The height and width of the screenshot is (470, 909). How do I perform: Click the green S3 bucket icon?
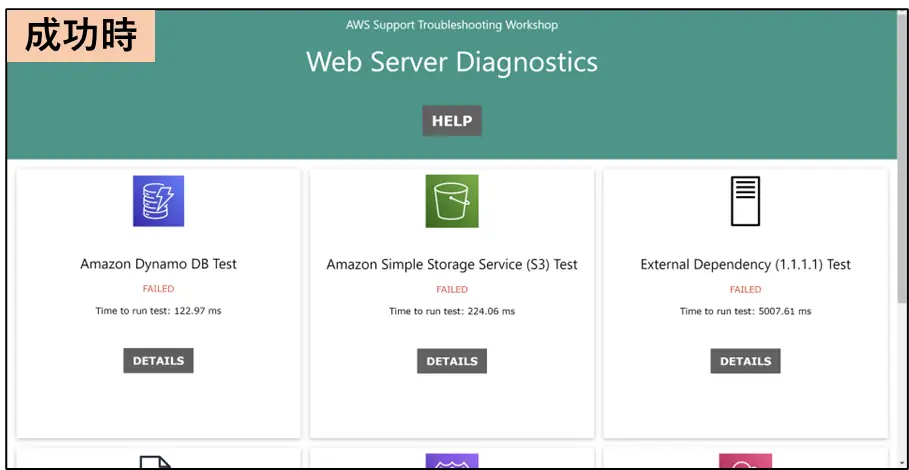452,201
